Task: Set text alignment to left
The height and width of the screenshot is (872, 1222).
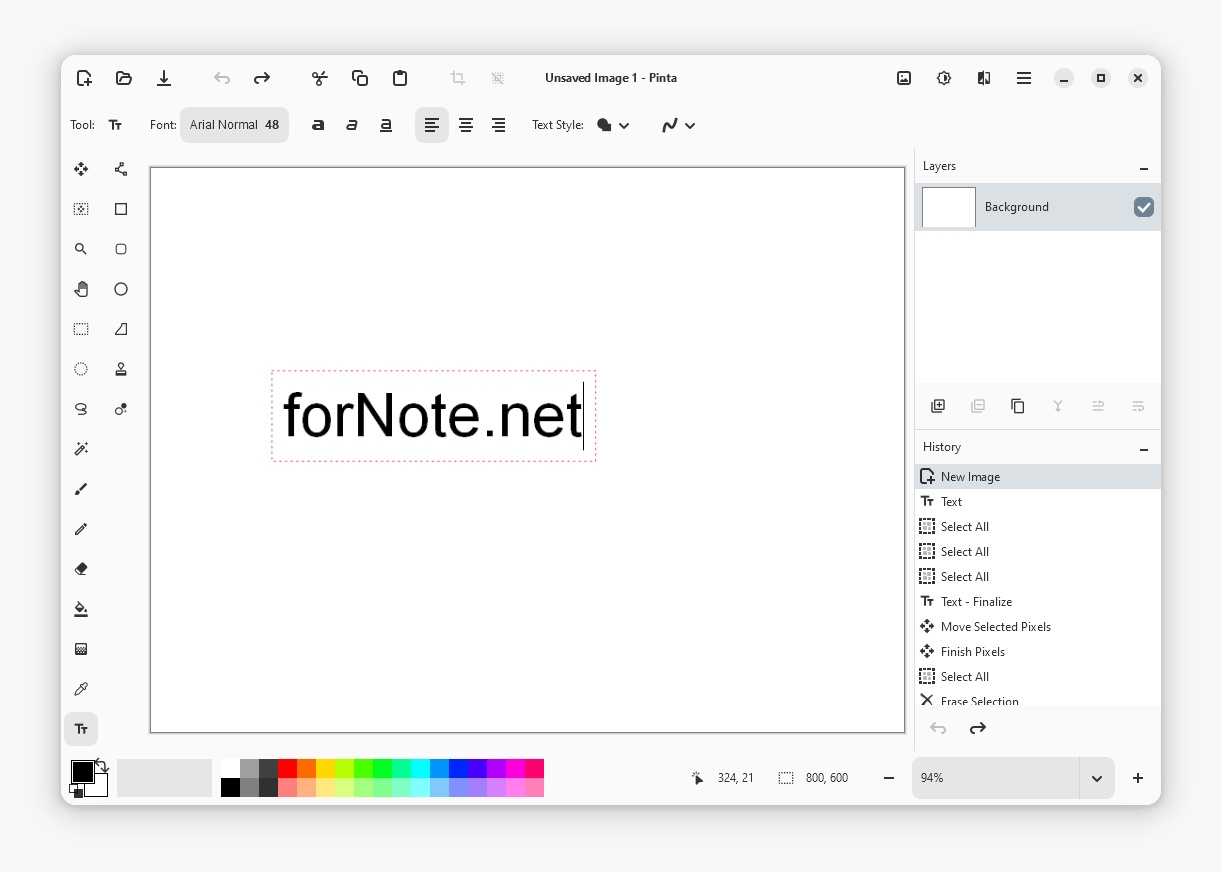Action: coord(432,125)
